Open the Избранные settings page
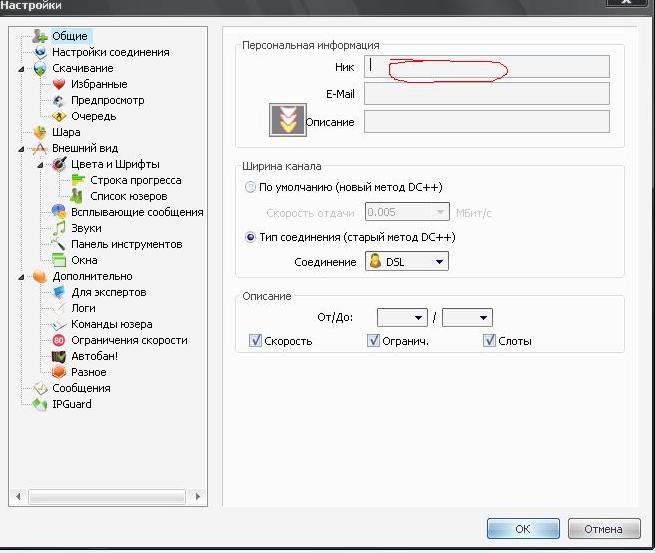The width and height of the screenshot is (655, 553). [x=99, y=84]
